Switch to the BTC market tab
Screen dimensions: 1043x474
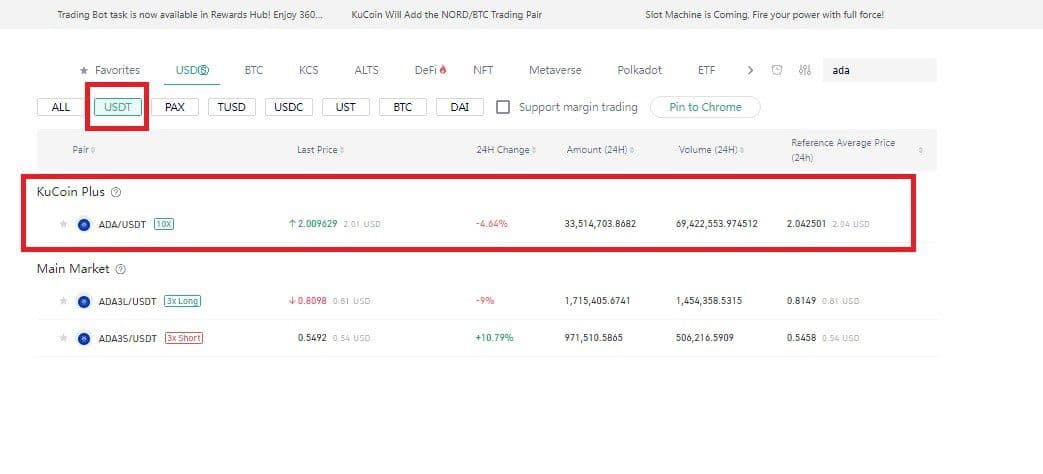(x=253, y=70)
